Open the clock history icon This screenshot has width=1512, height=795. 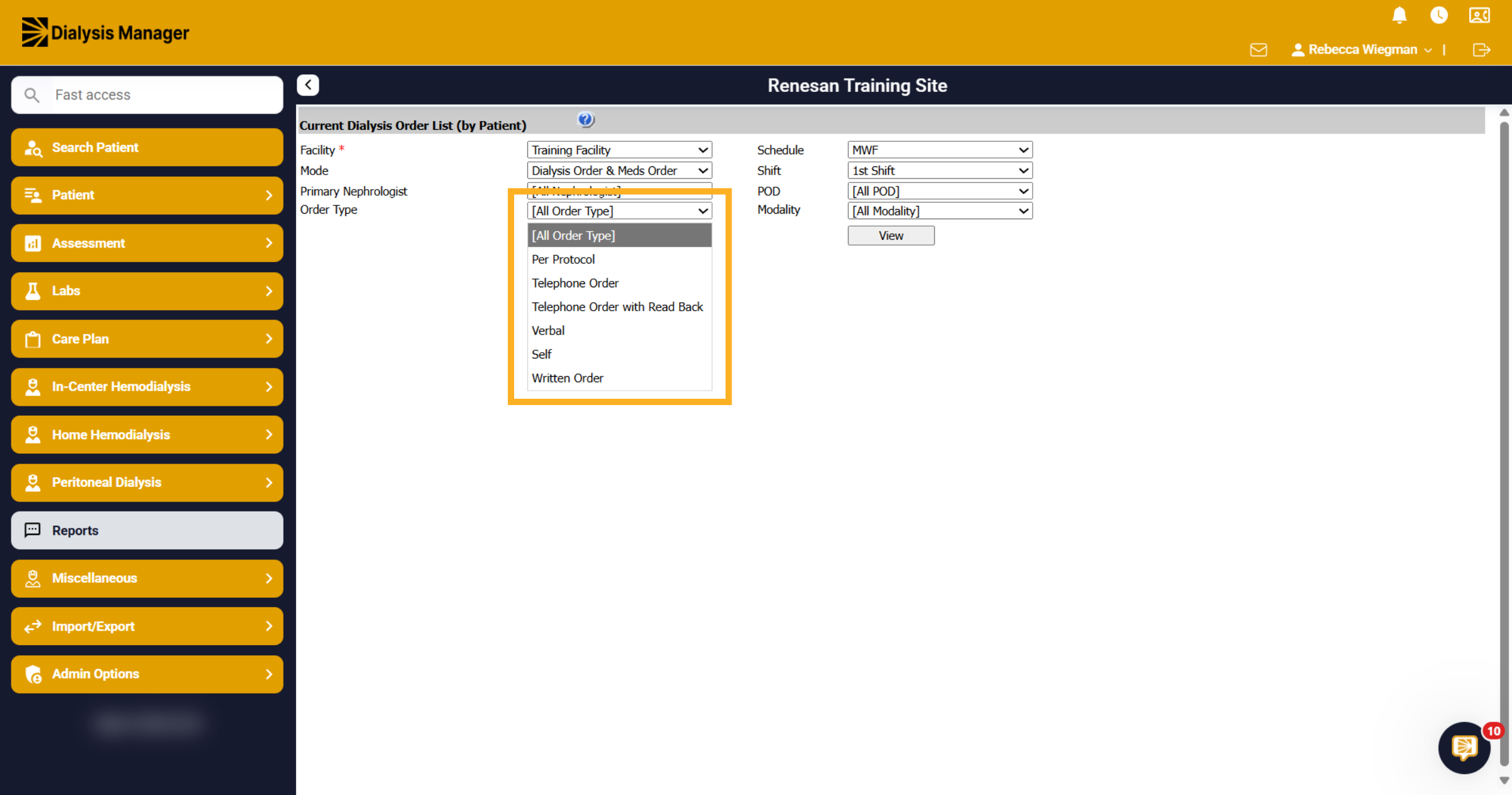1439,15
